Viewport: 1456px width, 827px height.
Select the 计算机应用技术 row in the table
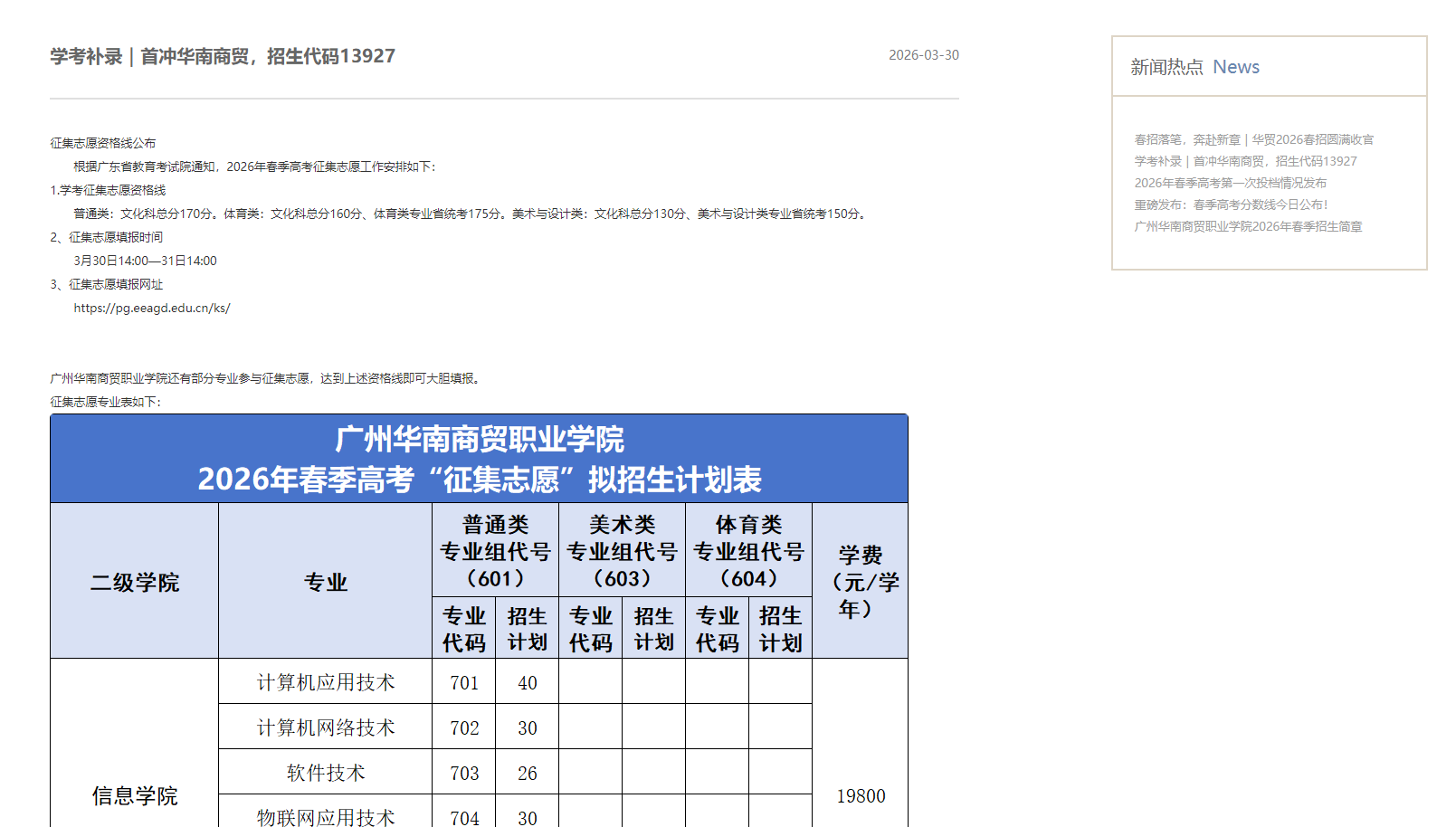[x=327, y=683]
